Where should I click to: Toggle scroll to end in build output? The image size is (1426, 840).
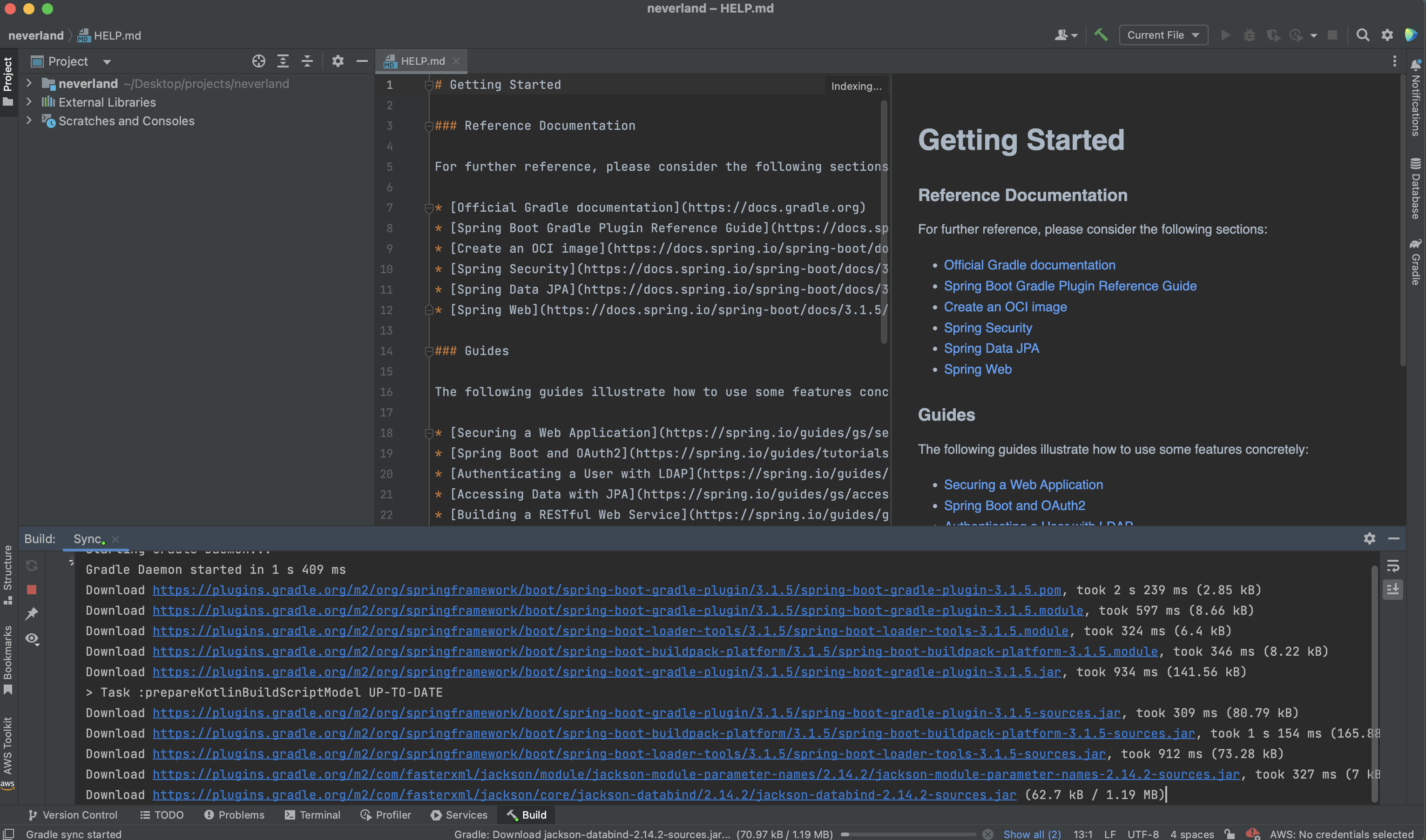[1393, 589]
